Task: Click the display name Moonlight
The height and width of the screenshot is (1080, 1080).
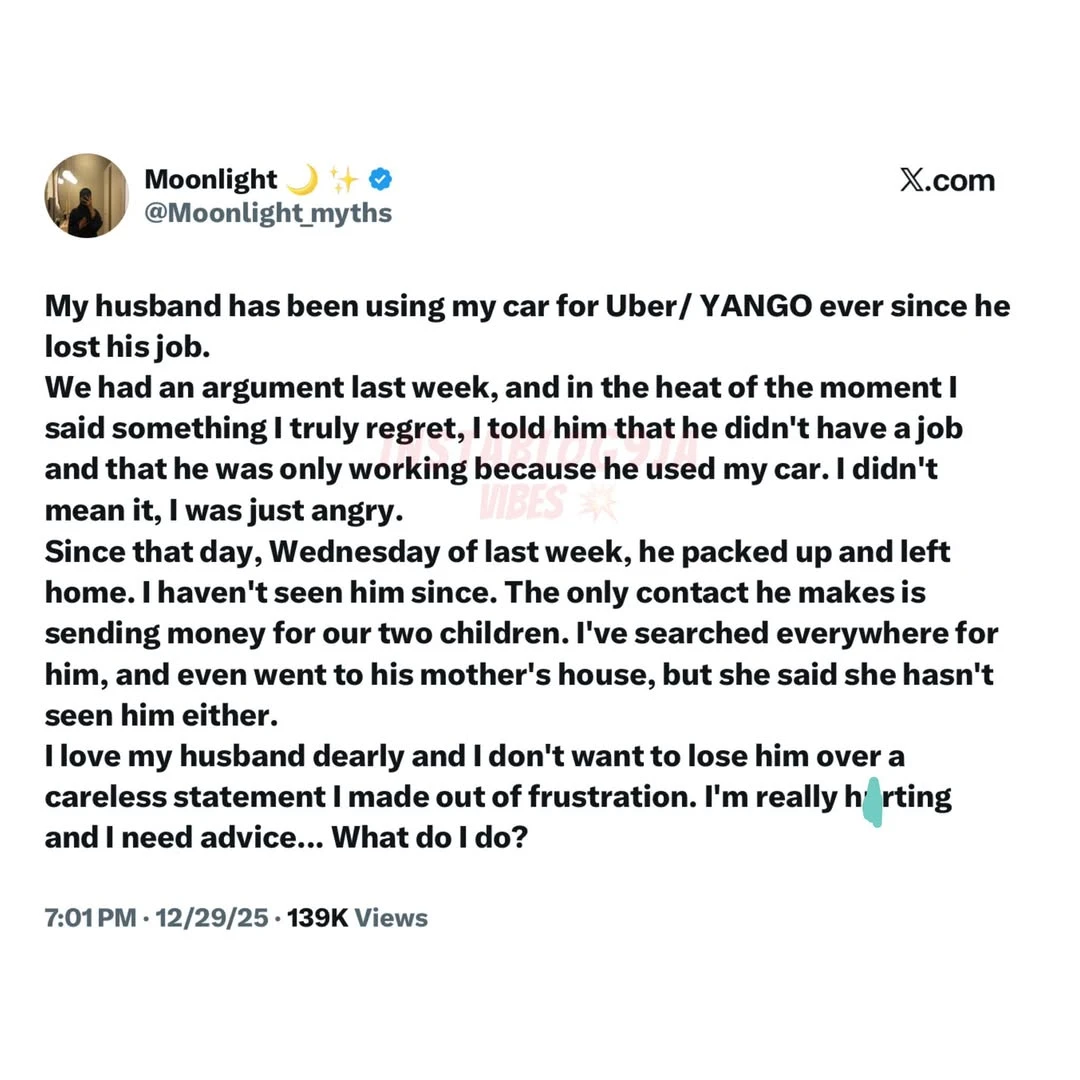Action: [210, 180]
